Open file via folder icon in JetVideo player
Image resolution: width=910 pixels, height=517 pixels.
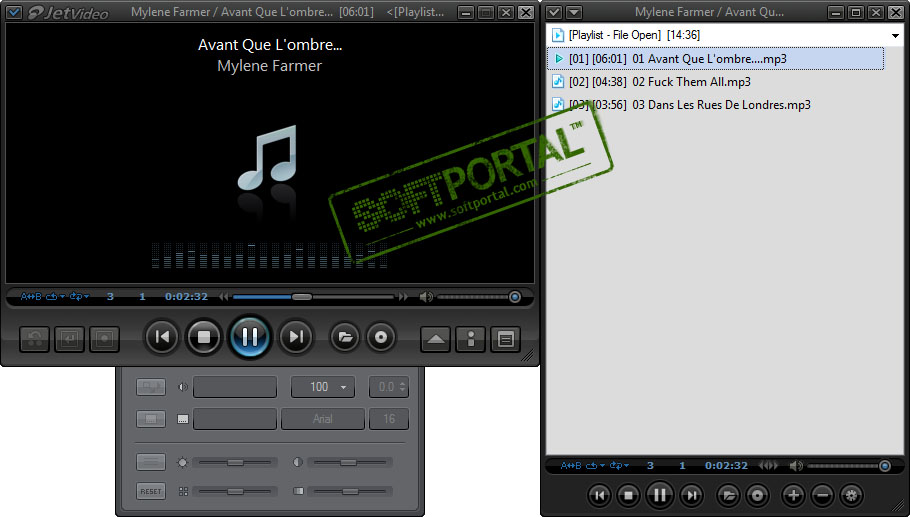click(x=345, y=337)
